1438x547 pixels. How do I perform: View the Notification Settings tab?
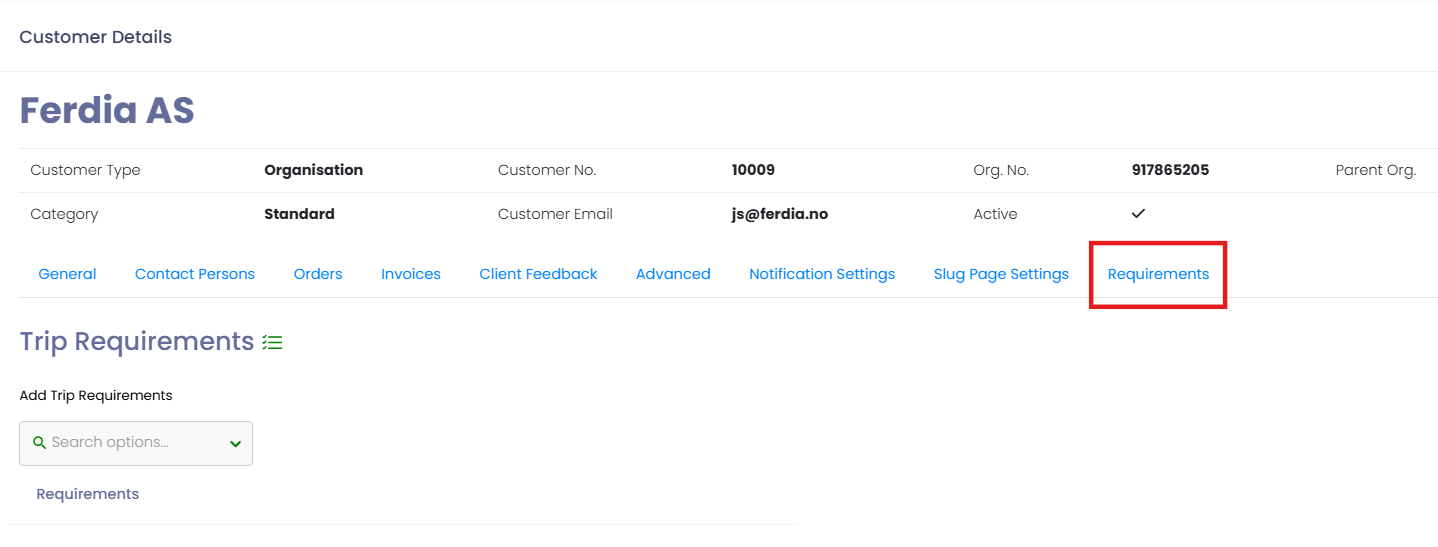(x=822, y=274)
